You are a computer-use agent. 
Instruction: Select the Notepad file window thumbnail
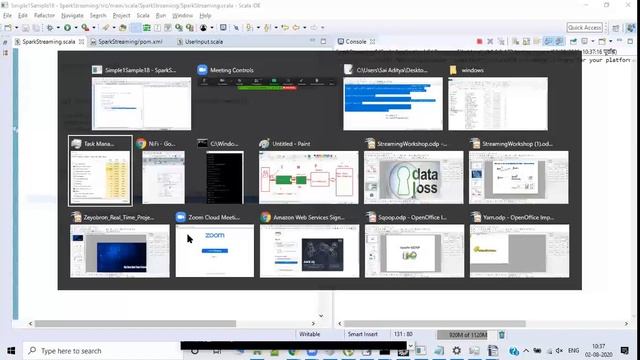393,104
